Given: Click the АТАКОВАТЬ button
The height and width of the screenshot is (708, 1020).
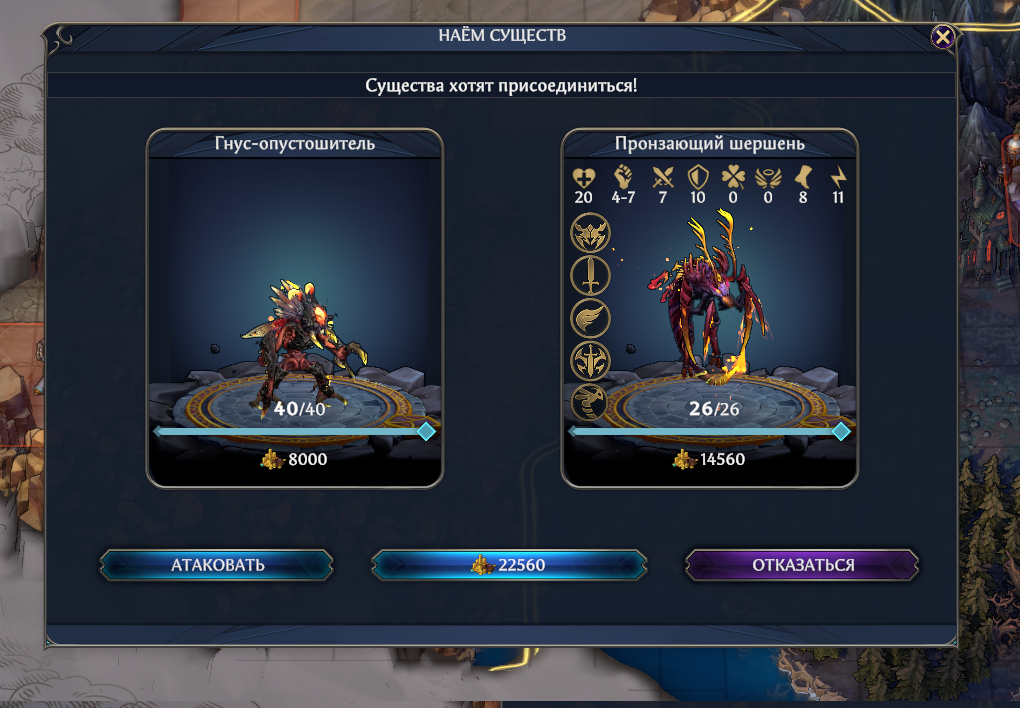Looking at the screenshot, I should click(x=217, y=565).
